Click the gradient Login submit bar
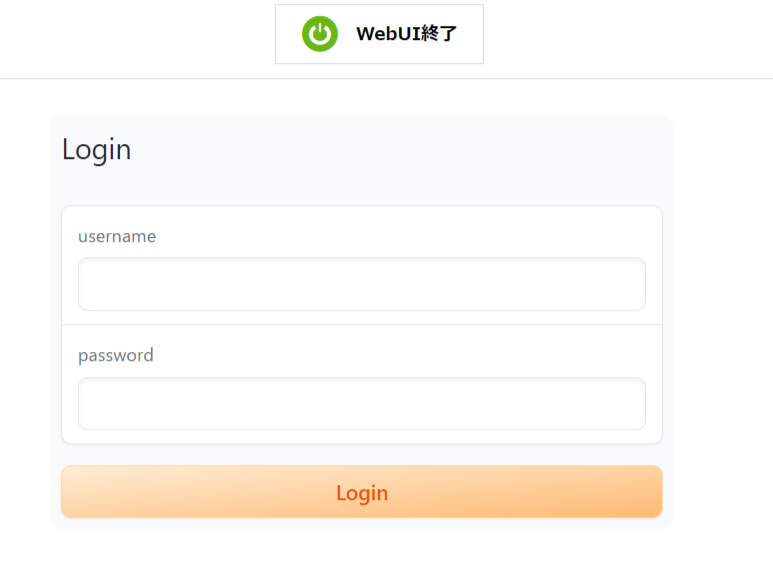This screenshot has height=580, width=773. pyautogui.click(x=362, y=492)
